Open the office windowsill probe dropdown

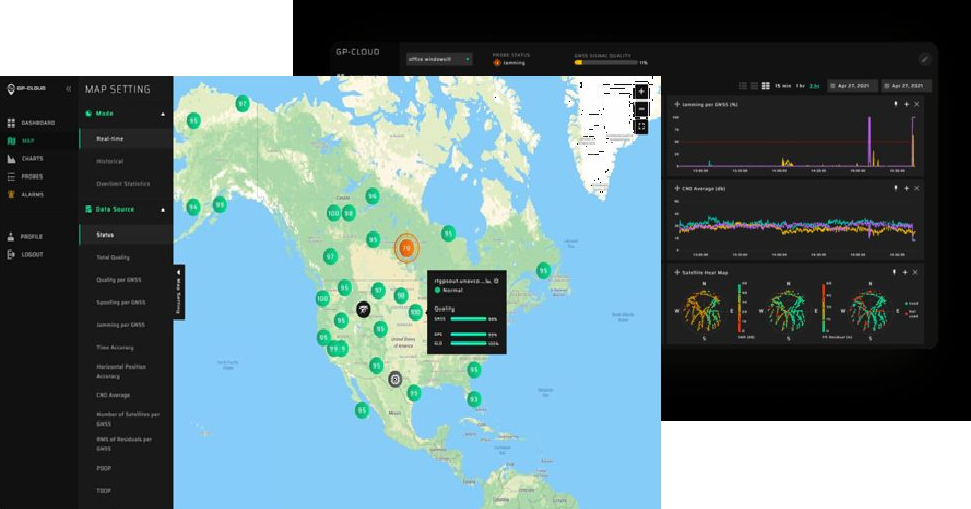438,59
